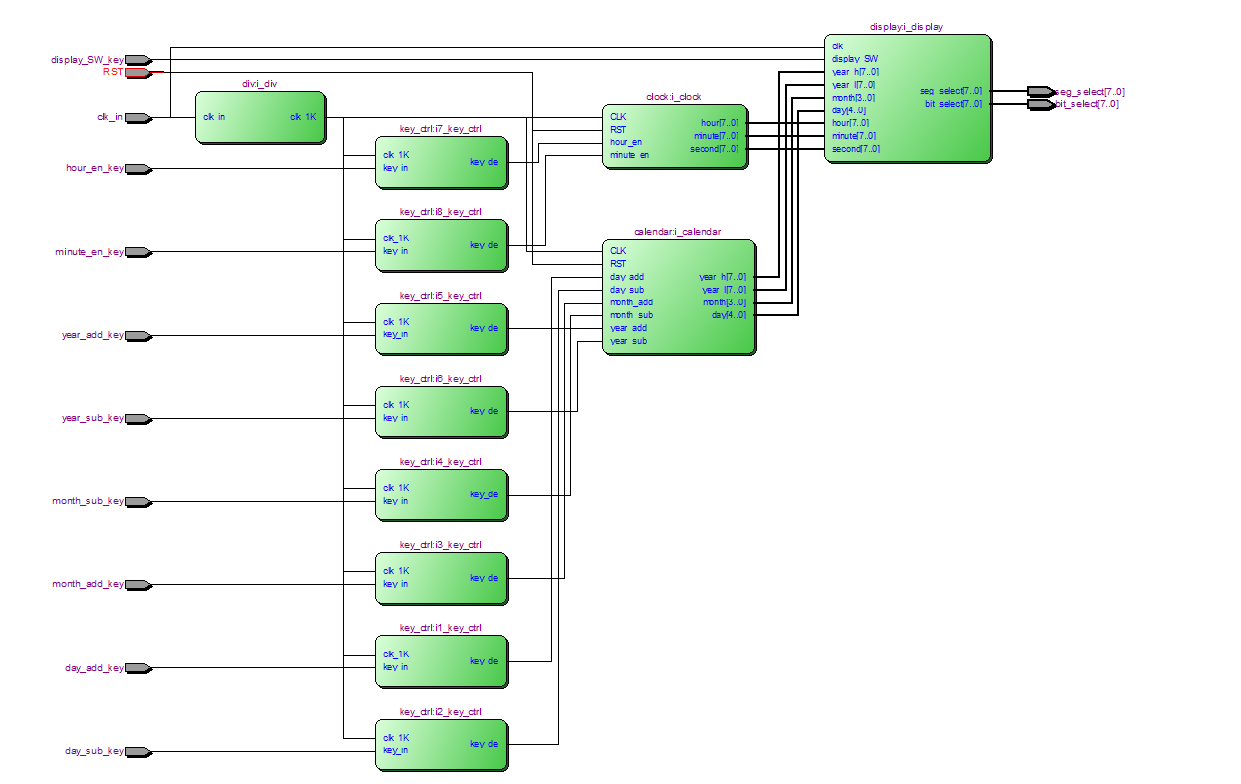Select the key_ctrl:i8_key_ctrl block
The image size is (1241, 784).
(x=441, y=245)
